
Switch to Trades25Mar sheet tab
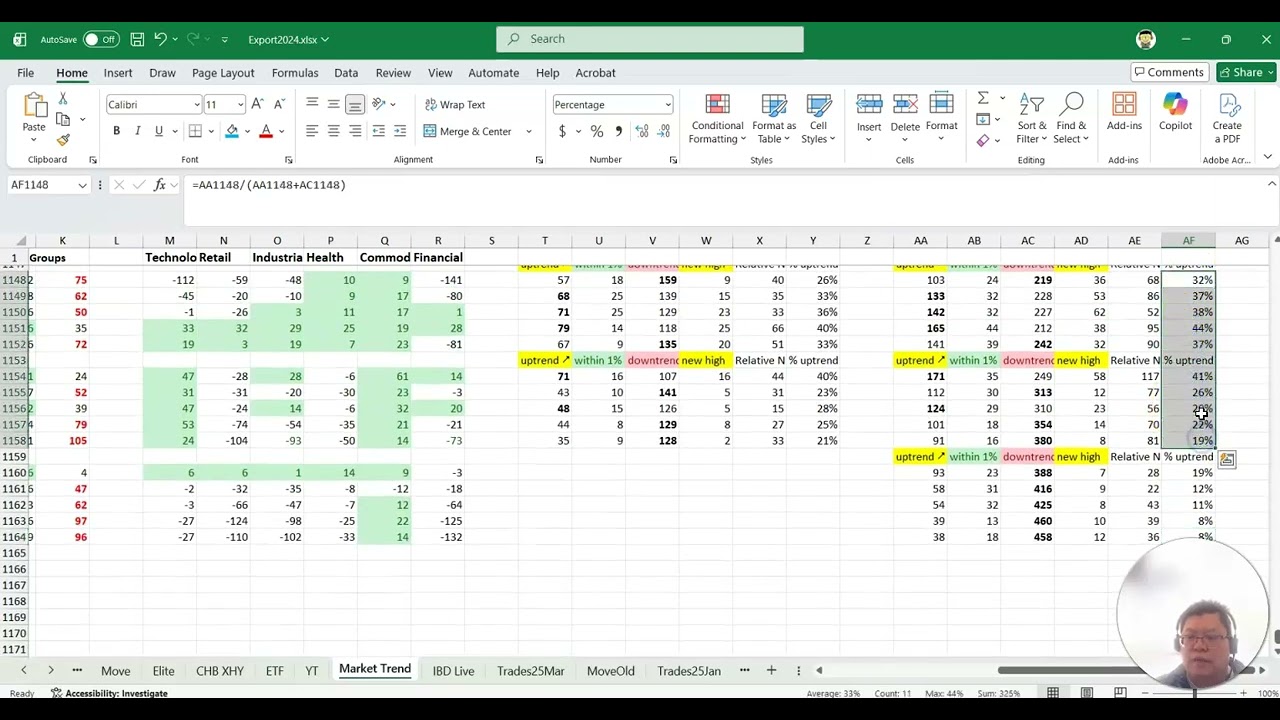pos(531,671)
